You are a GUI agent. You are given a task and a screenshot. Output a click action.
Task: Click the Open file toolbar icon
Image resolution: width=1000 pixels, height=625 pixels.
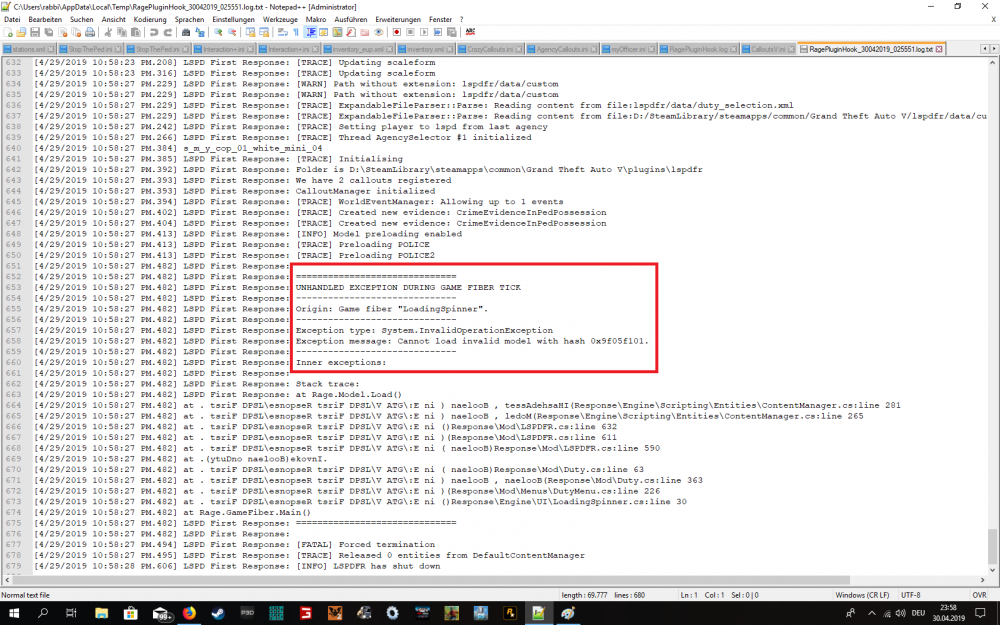tap(21, 32)
